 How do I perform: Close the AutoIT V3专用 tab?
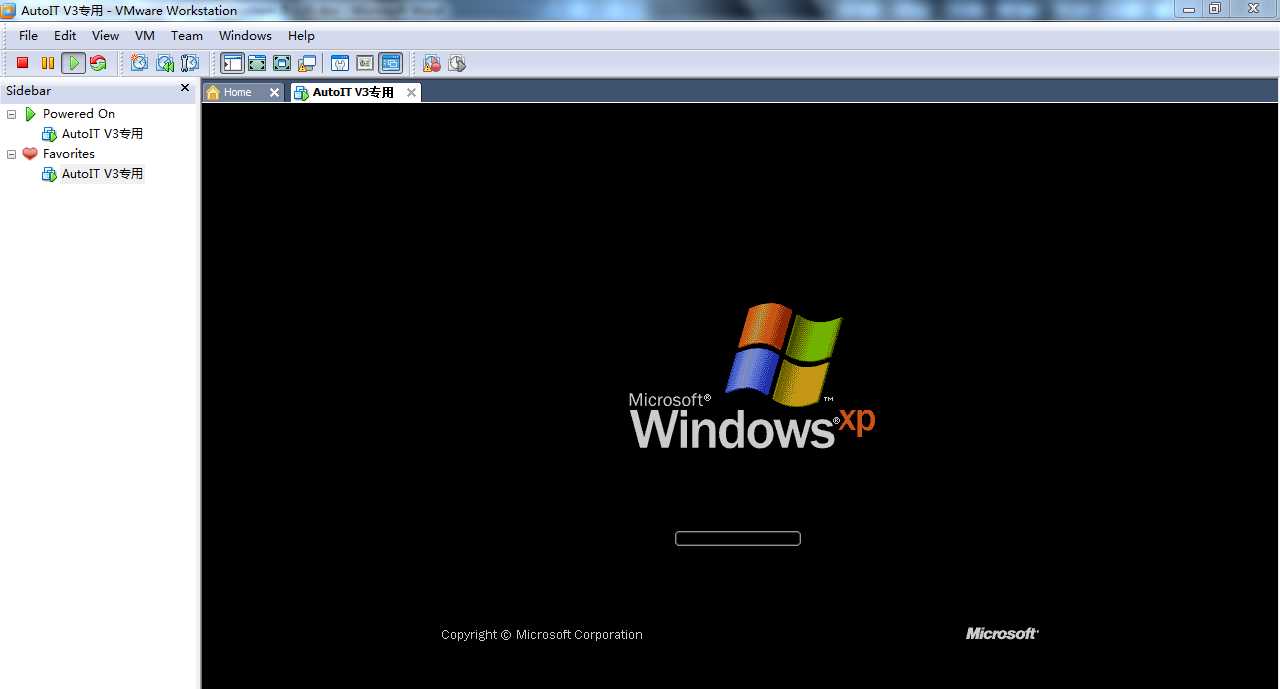click(x=411, y=92)
